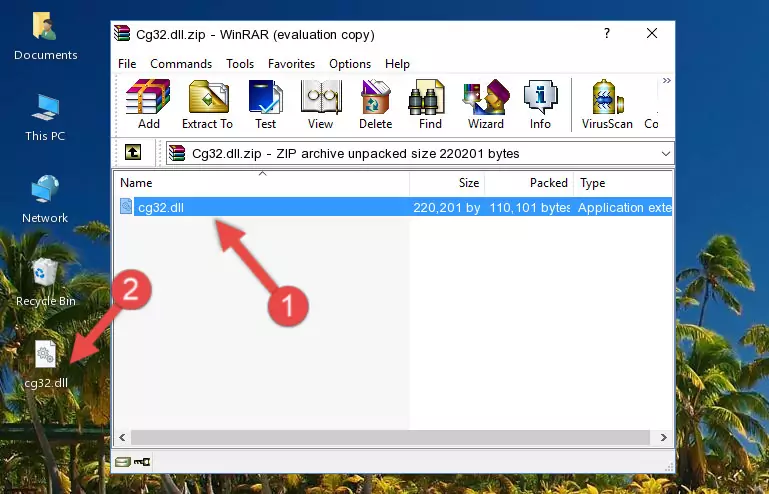Click the horizontal scrollbar right arrow
The height and width of the screenshot is (494, 769).
point(664,437)
